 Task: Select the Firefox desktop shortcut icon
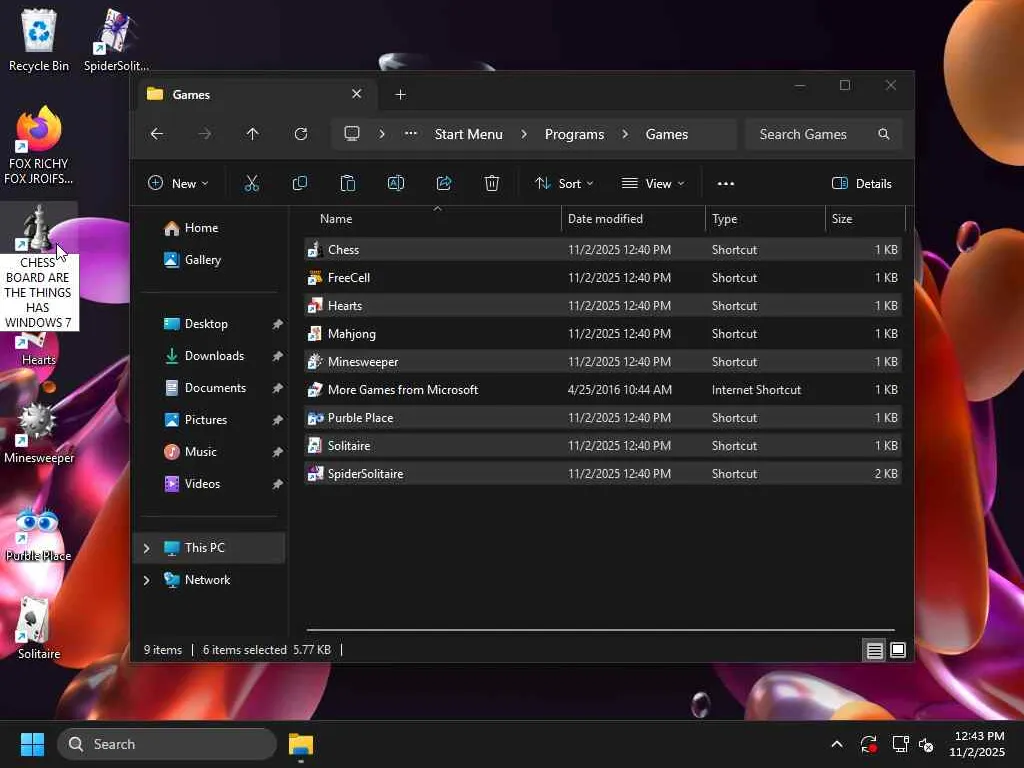[39, 145]
